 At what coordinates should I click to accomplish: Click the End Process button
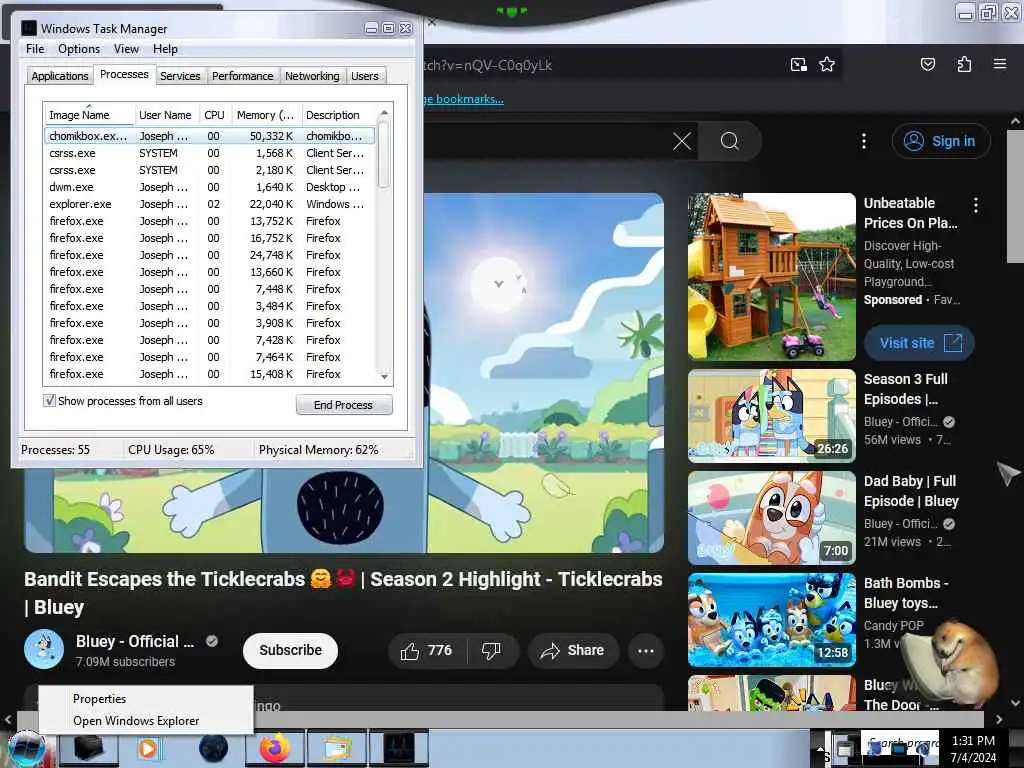[x=344, y=405]
